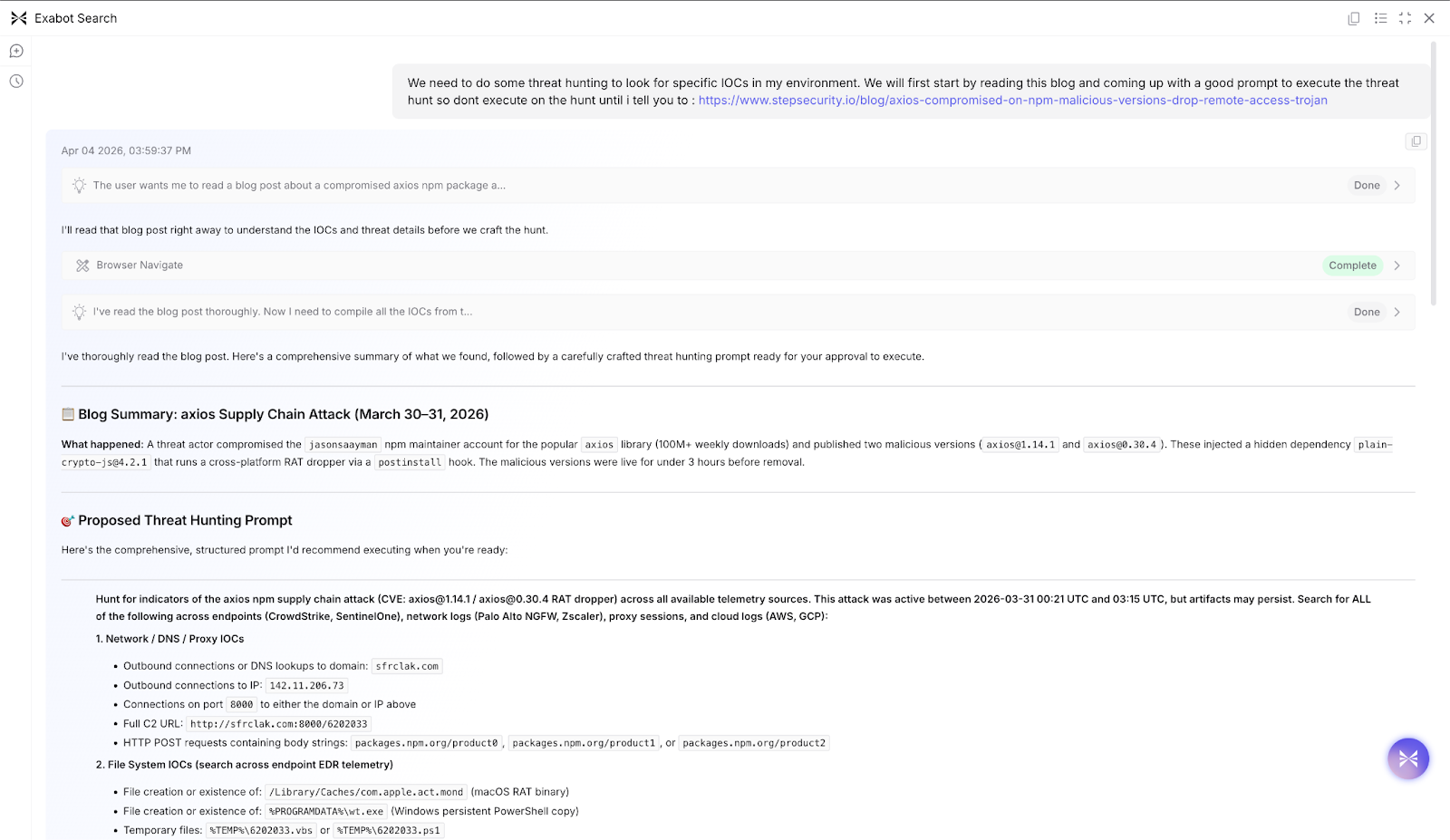Click %PROGRAMDATA%\wt.exe path chip
Screen dimensions: 1450x840
(x=326, y=812)
